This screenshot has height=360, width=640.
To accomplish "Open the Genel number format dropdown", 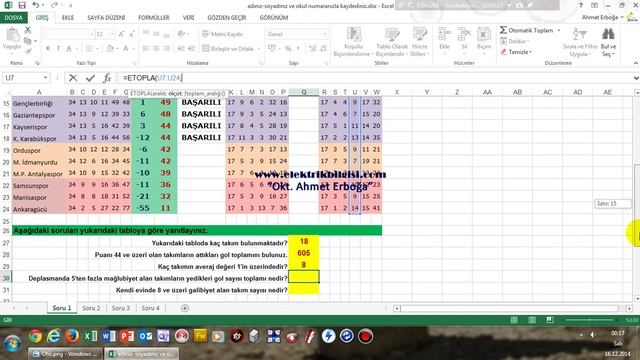I will (325, 34).
